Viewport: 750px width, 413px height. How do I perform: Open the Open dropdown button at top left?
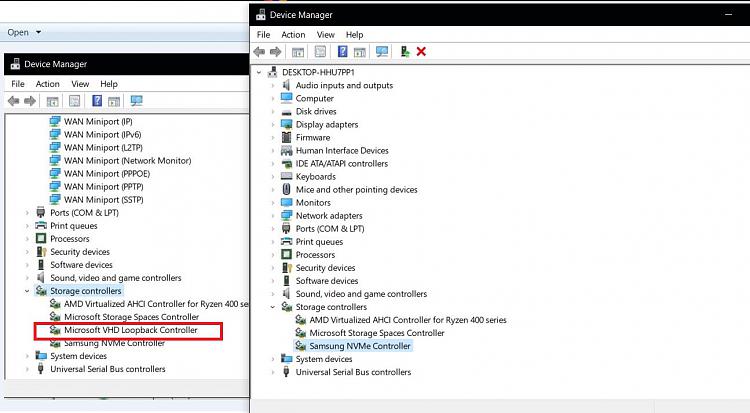23,32
